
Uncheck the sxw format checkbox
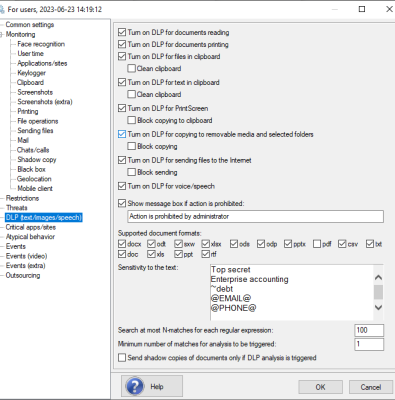coord(179,244)
